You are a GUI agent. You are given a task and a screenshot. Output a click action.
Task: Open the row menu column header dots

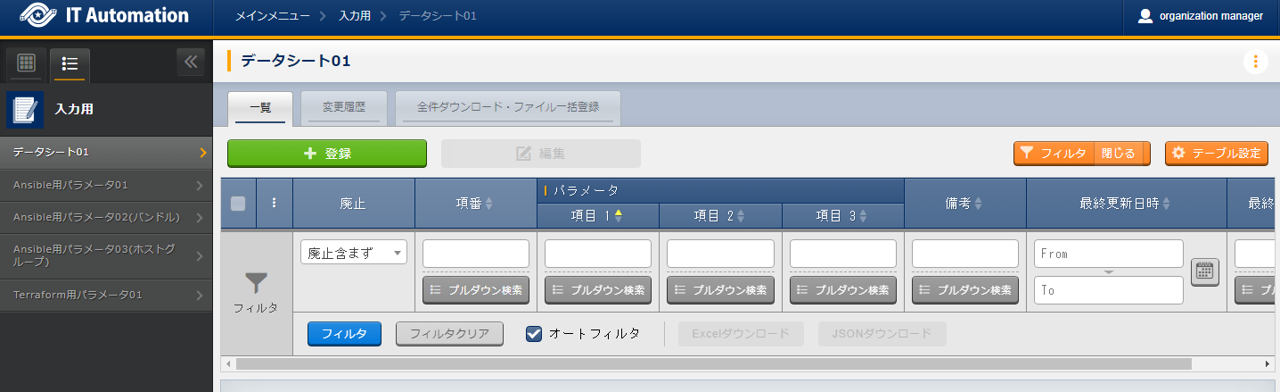point(274,203)
